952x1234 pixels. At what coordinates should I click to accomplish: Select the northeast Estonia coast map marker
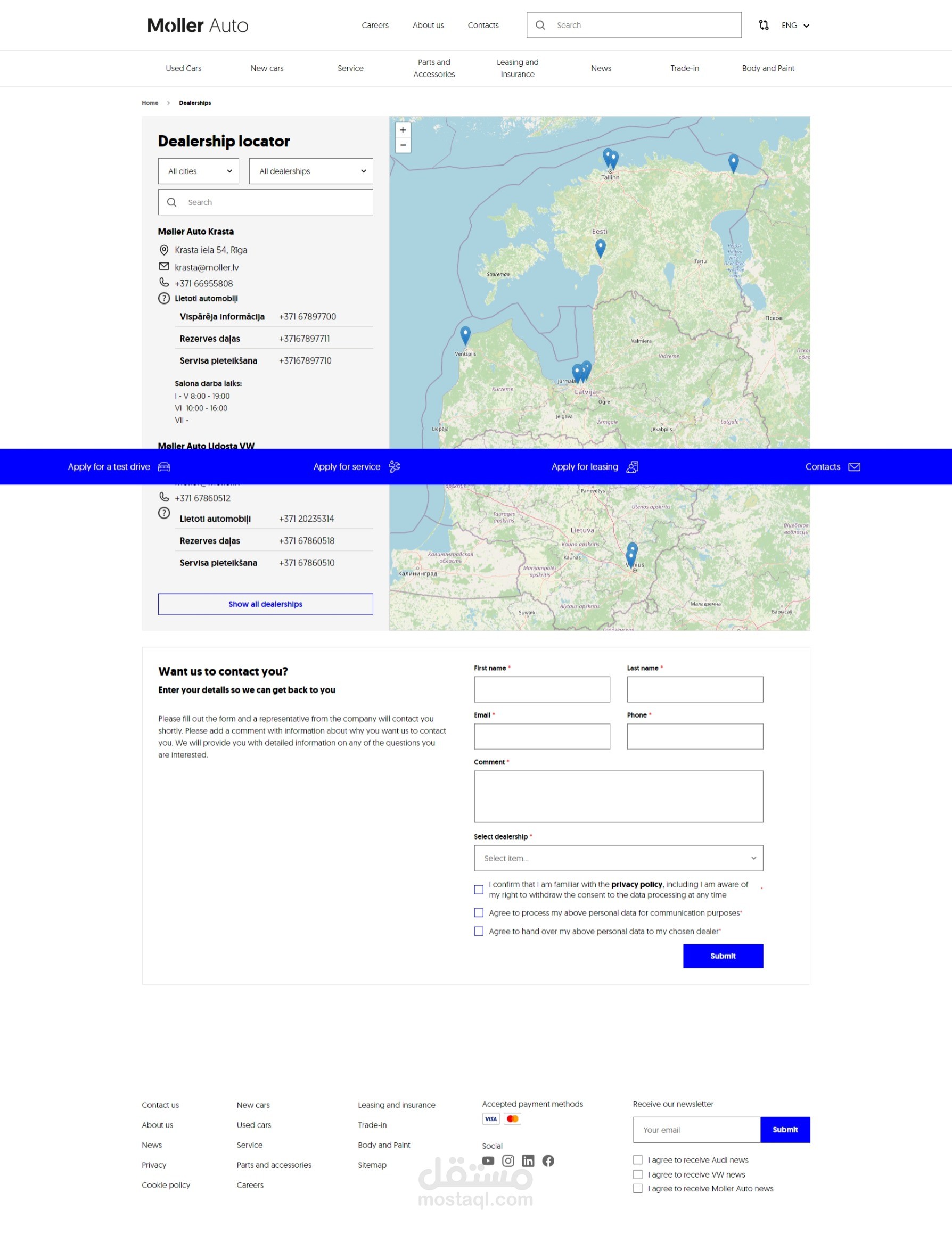(x=733, y=163)
